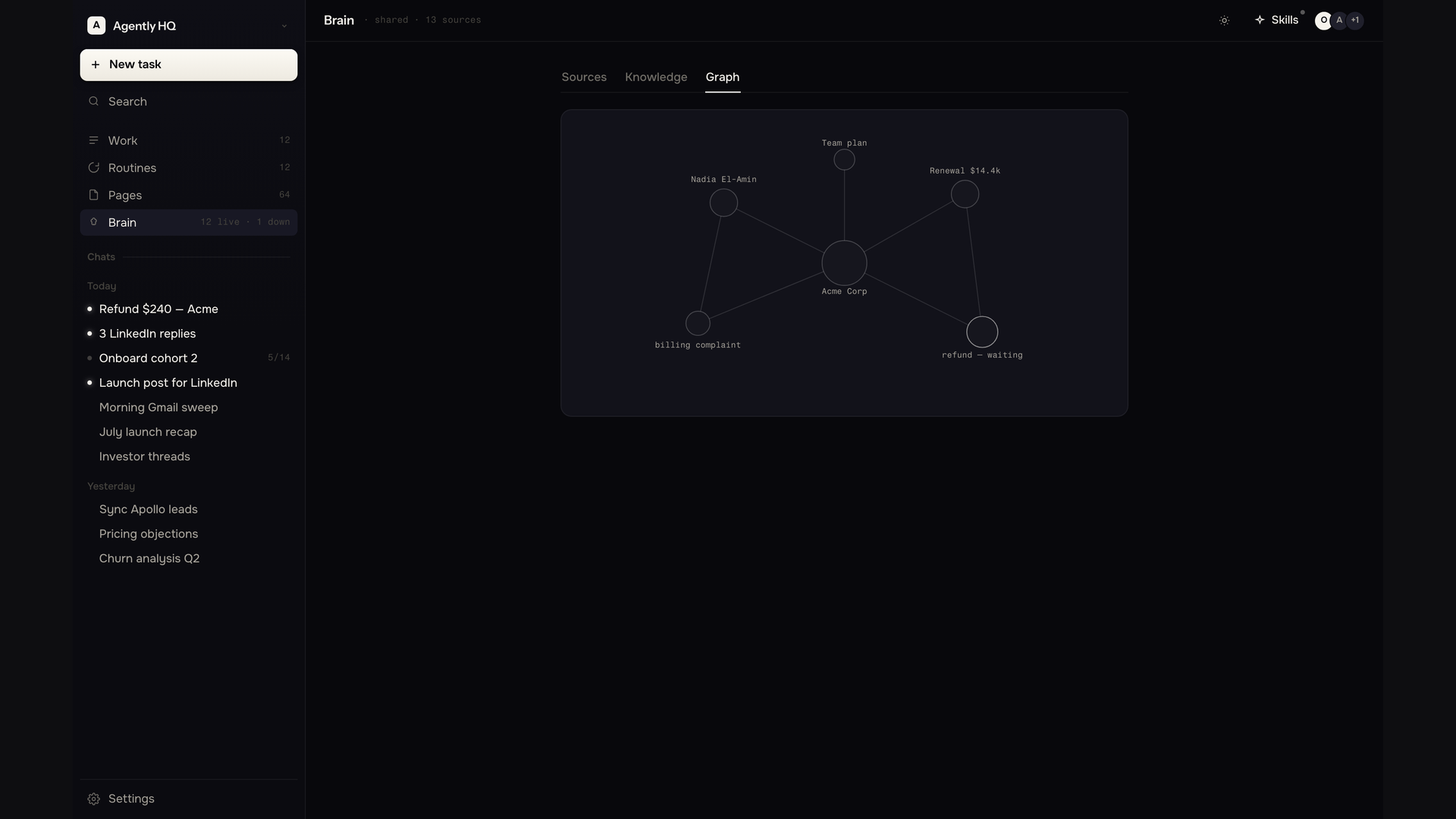Open the Settings gear icon
This screenshot has width=1456, height=819.
pyautogui.click(x=93, y=799)
